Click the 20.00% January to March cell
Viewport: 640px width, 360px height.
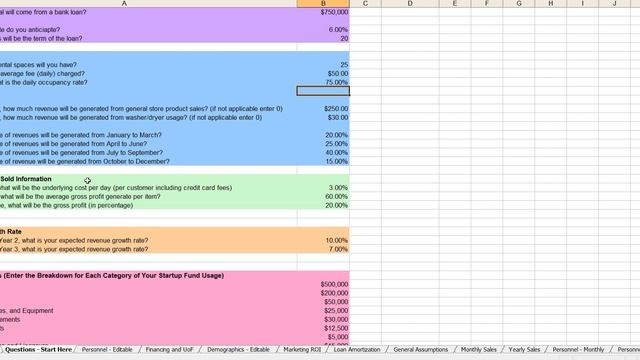(x=323, y=135)
